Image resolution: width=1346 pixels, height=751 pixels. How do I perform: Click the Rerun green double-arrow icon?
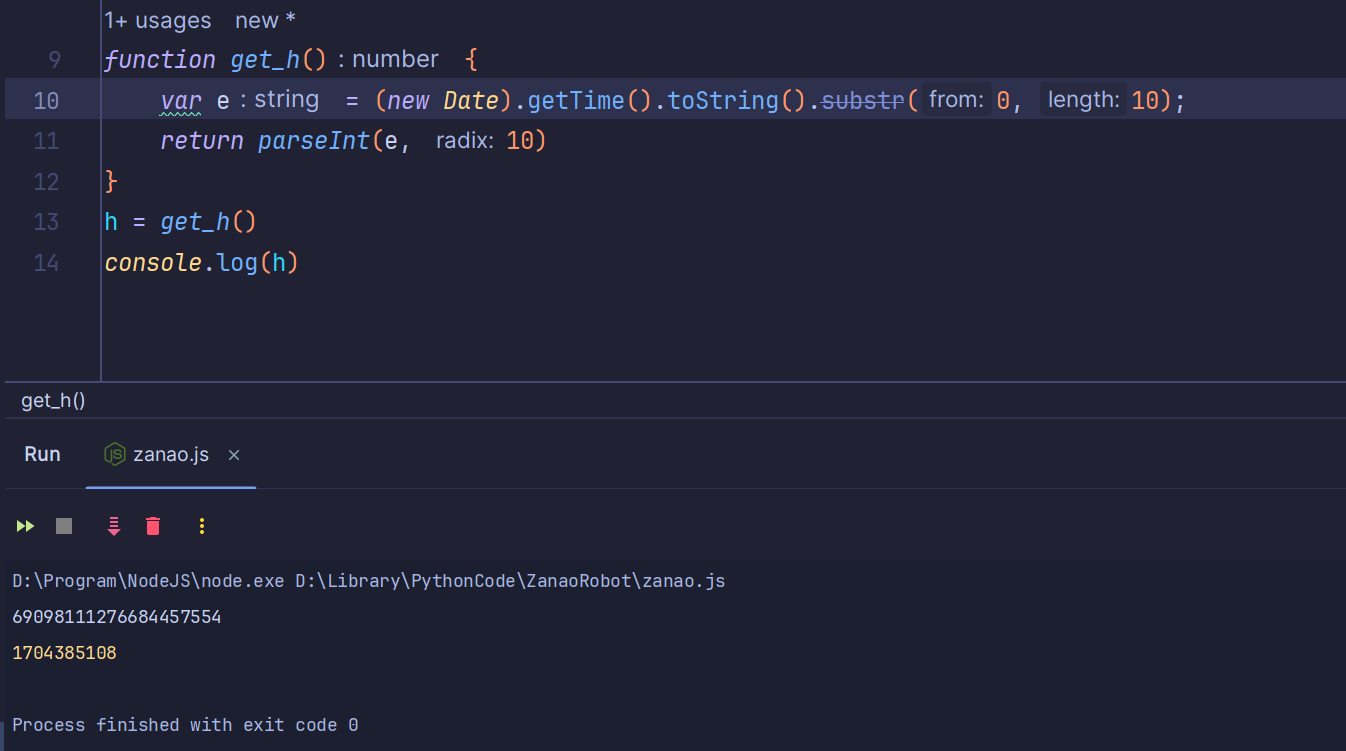25,526
